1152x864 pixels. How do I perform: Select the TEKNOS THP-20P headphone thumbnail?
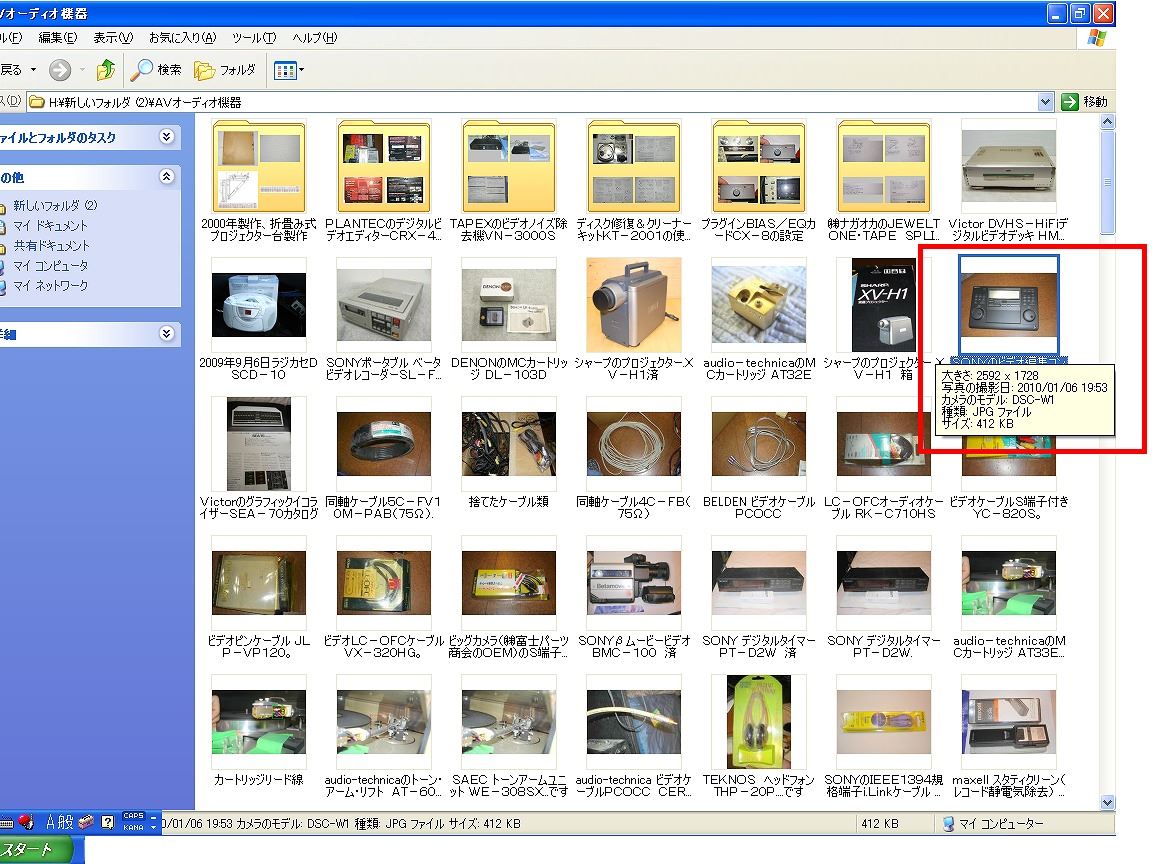[x=758, y=721]
